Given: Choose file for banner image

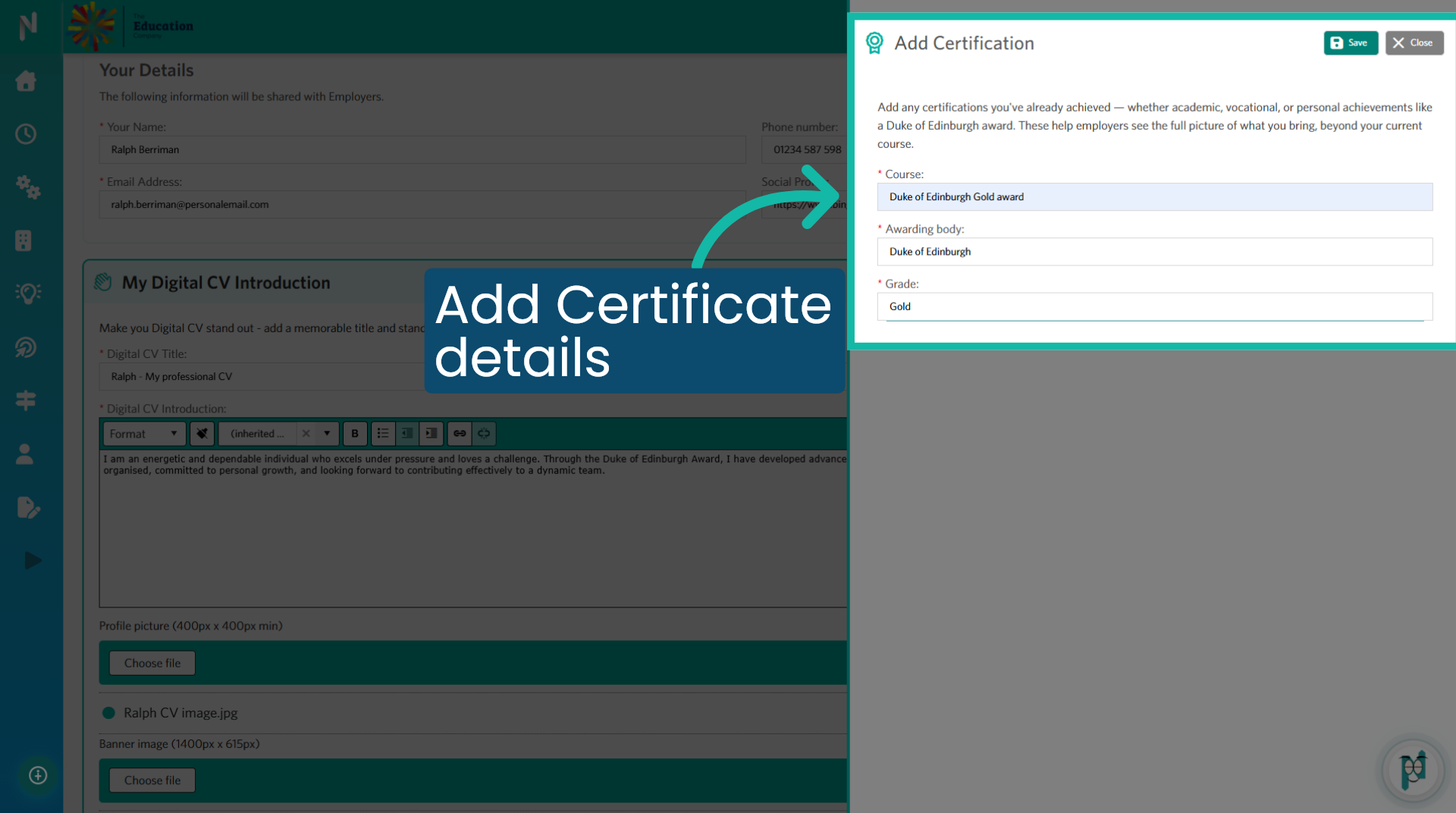Looking at the screenshot, I should point(152,780).
